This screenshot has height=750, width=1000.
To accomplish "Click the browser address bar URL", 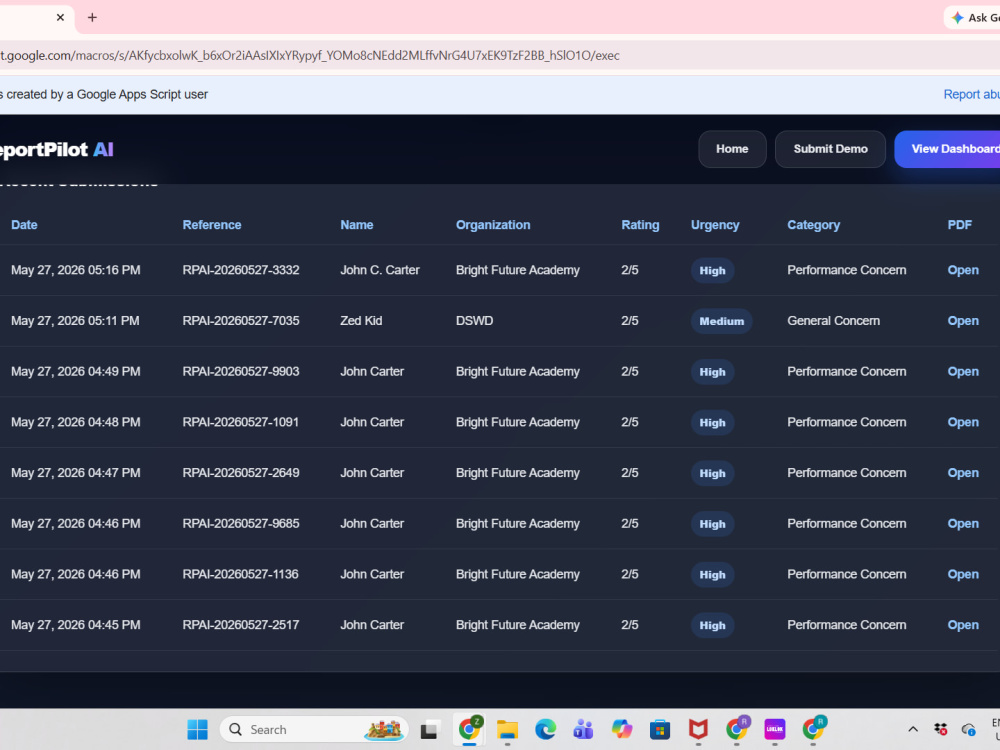I will coord(309,55).
